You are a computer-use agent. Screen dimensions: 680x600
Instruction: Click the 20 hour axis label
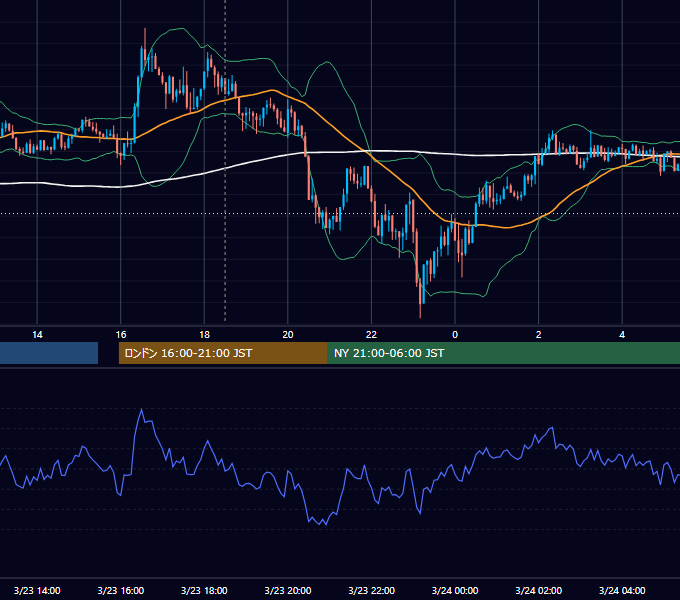[x=288, y=335]
